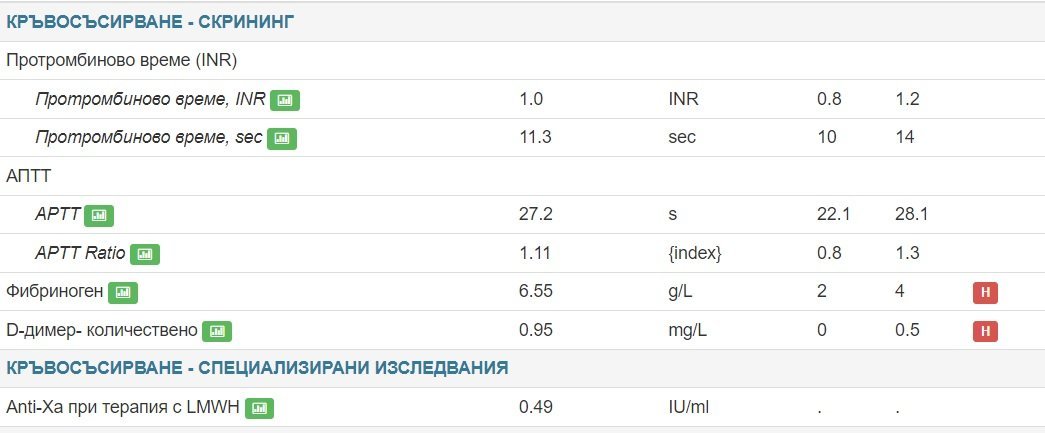This screenshot has height=433, width=1045.
Task: Click the Фибриноген test name
Action: pyautogui.click(x=54, y=292)
